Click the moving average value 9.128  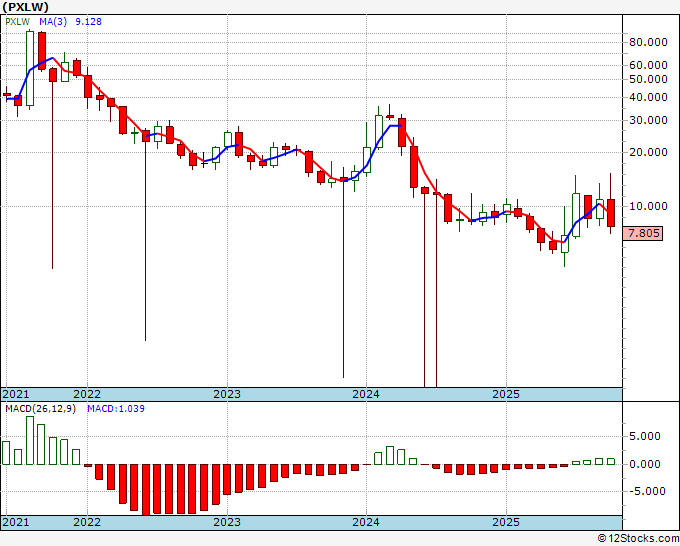(x=88, y=22)
